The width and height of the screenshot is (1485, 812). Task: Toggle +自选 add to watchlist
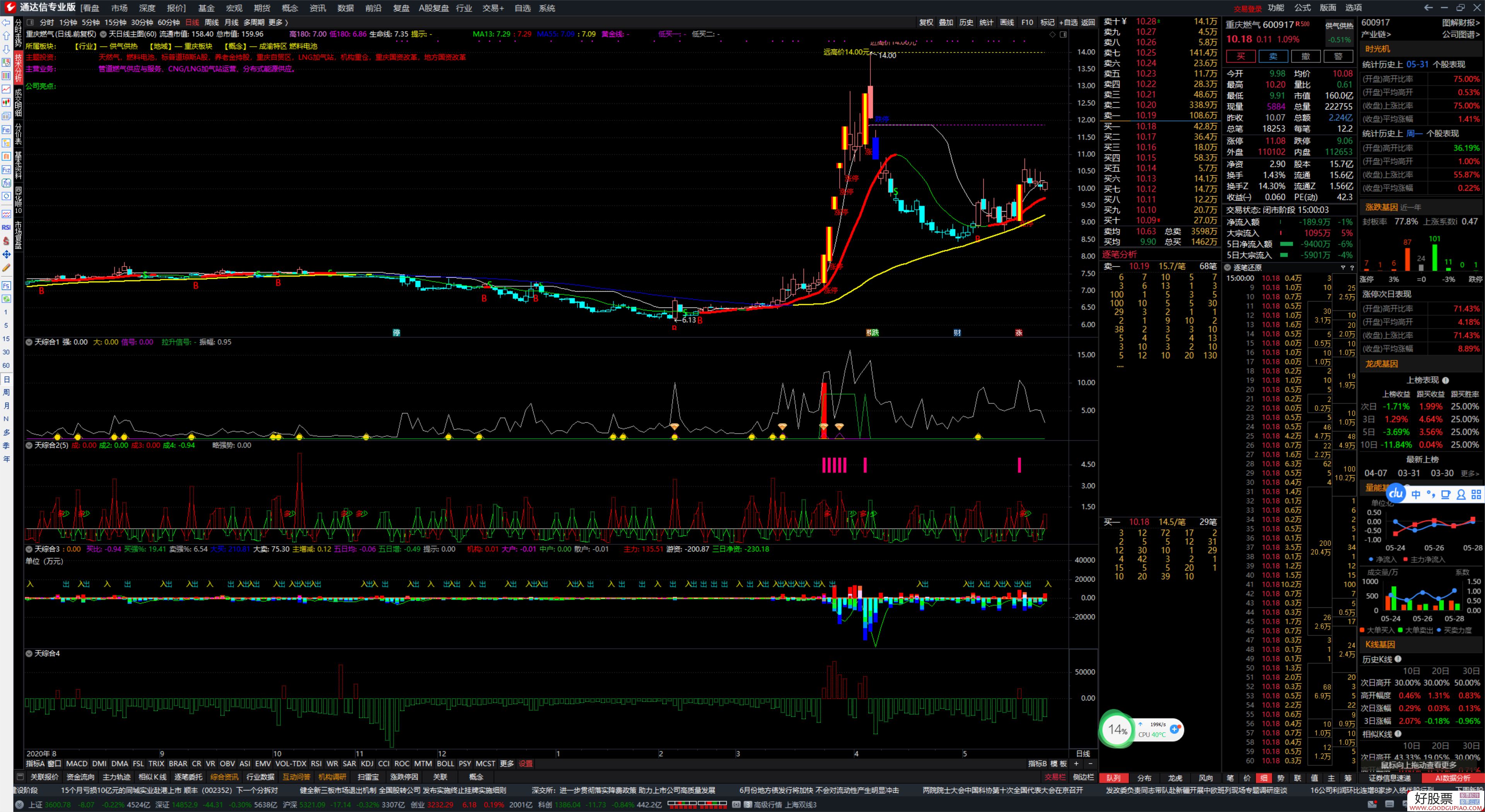(x=1068, y=22)
